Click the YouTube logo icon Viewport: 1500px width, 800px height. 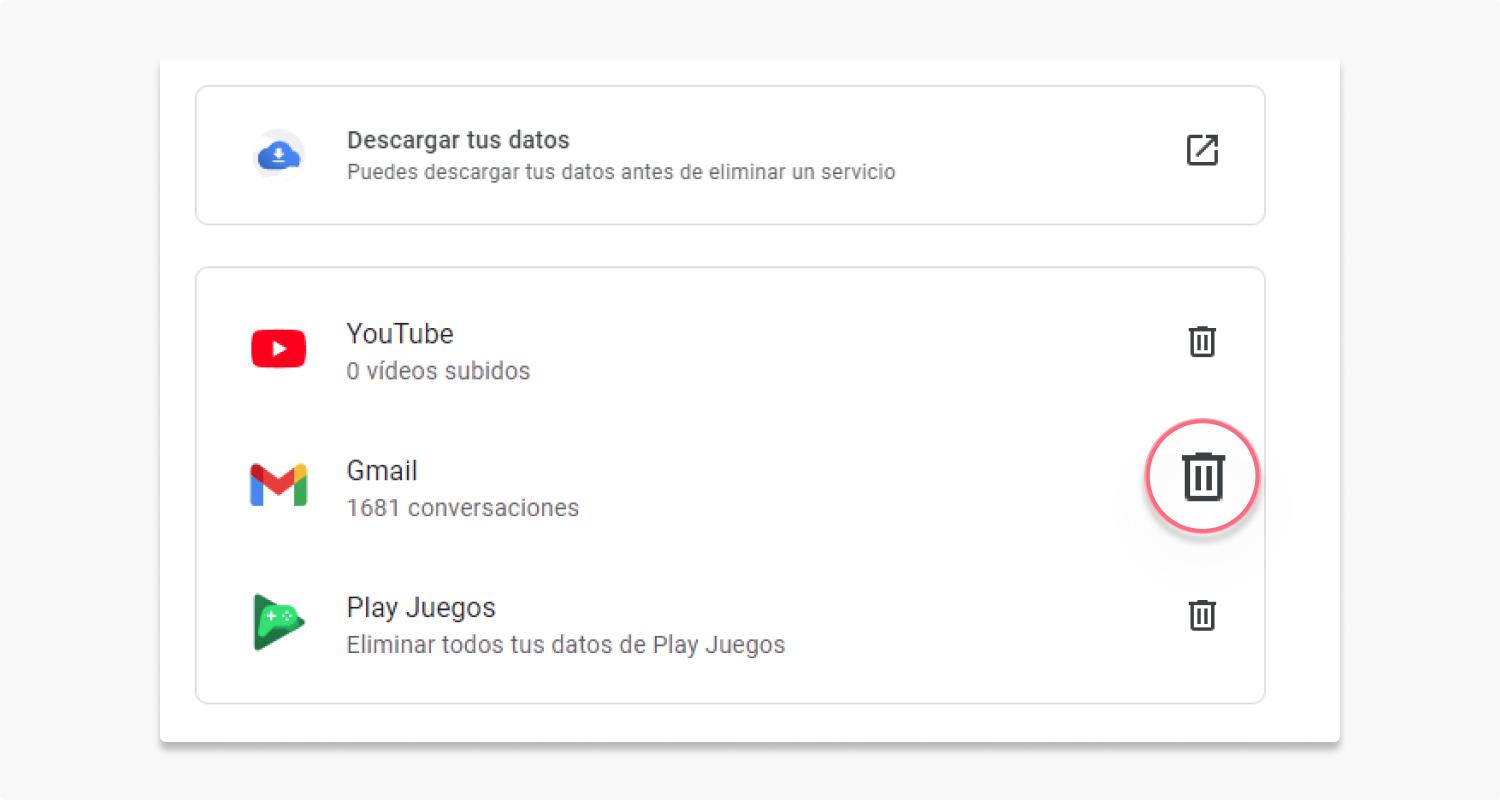(x=278, y=348)
